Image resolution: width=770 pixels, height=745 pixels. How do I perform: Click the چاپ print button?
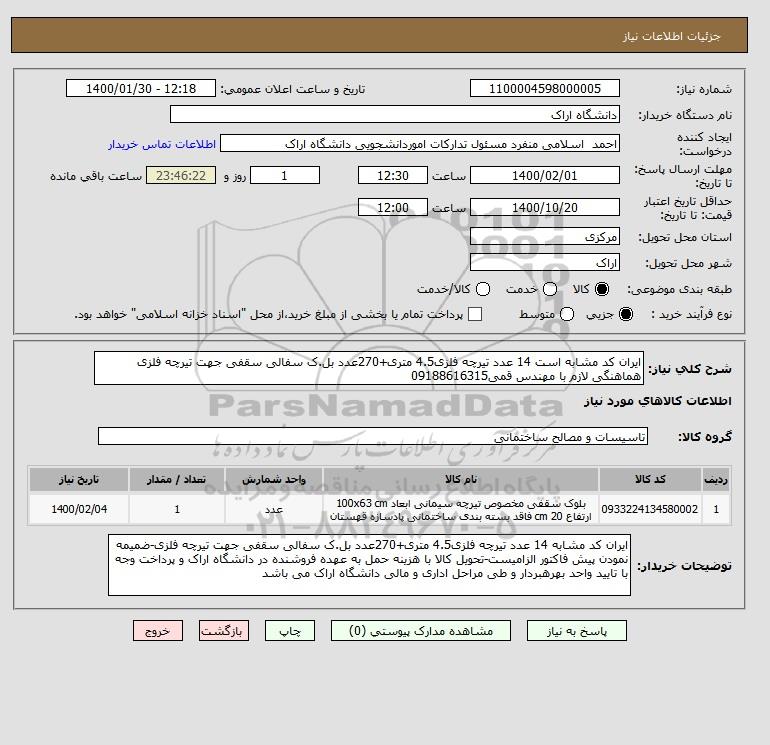[x=290, y=631]
